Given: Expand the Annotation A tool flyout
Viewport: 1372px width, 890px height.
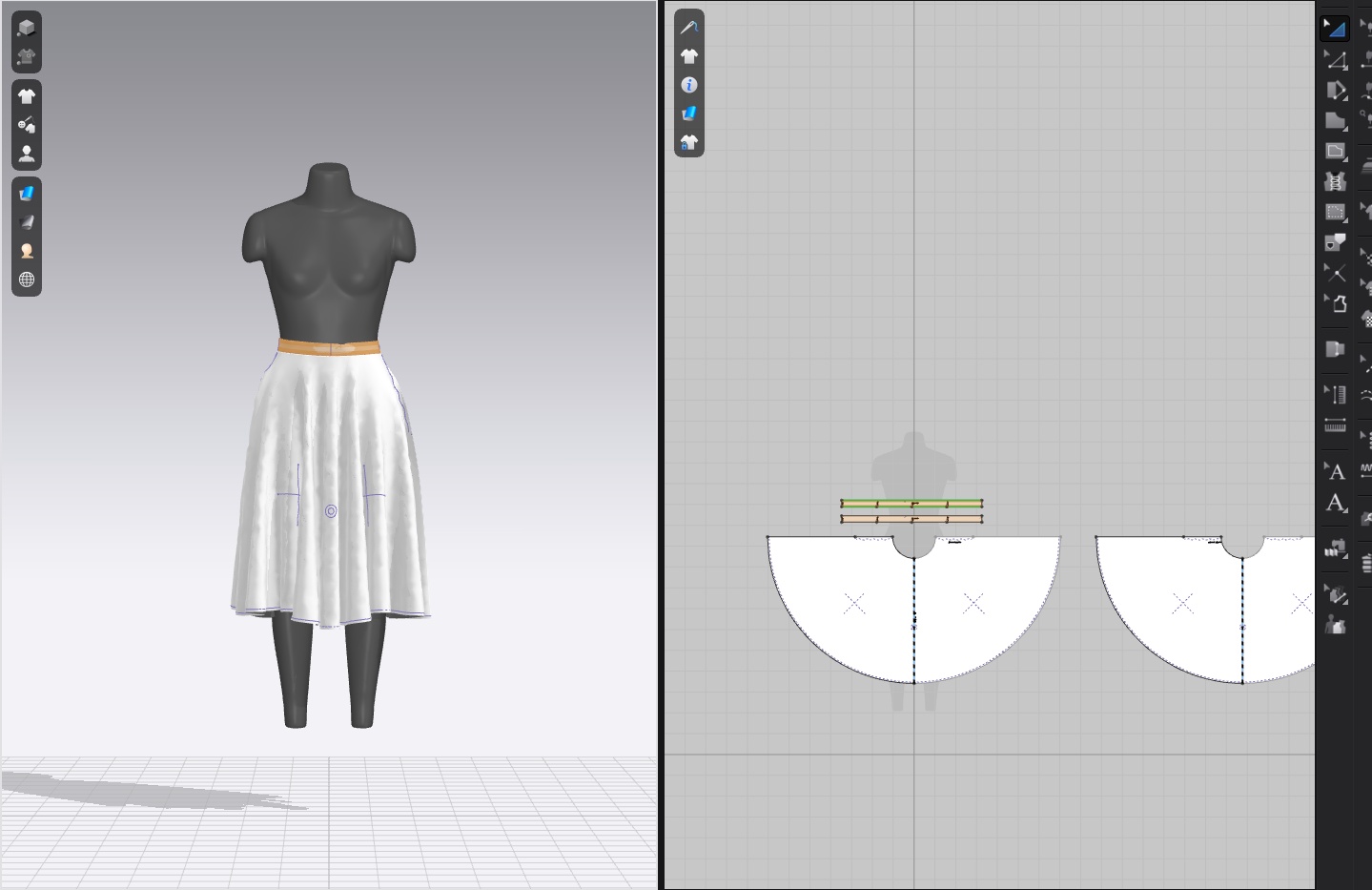Looking at the screenshot, I should pyautogui.click(x=1326, y=463).
